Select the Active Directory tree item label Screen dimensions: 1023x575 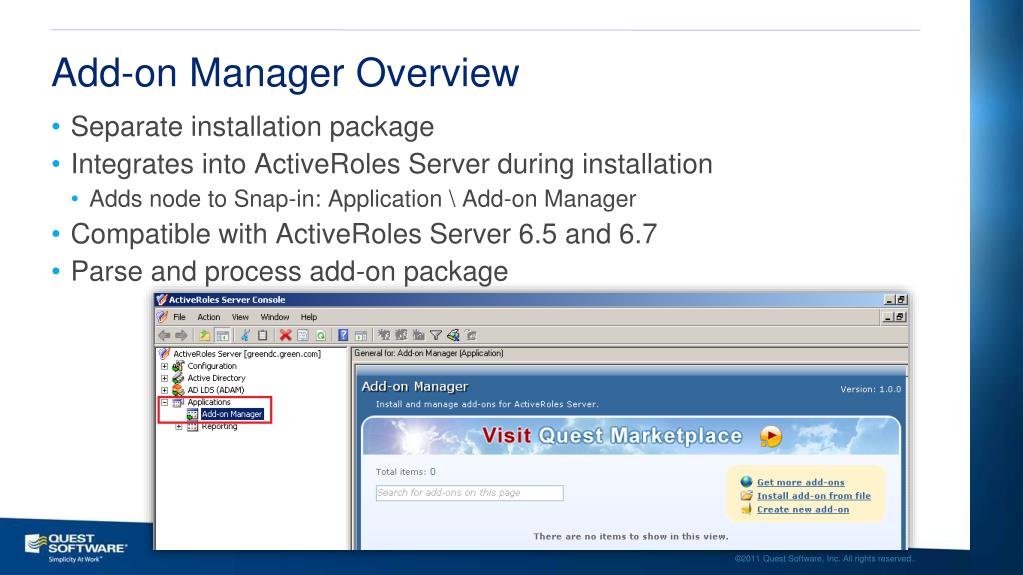217,379
